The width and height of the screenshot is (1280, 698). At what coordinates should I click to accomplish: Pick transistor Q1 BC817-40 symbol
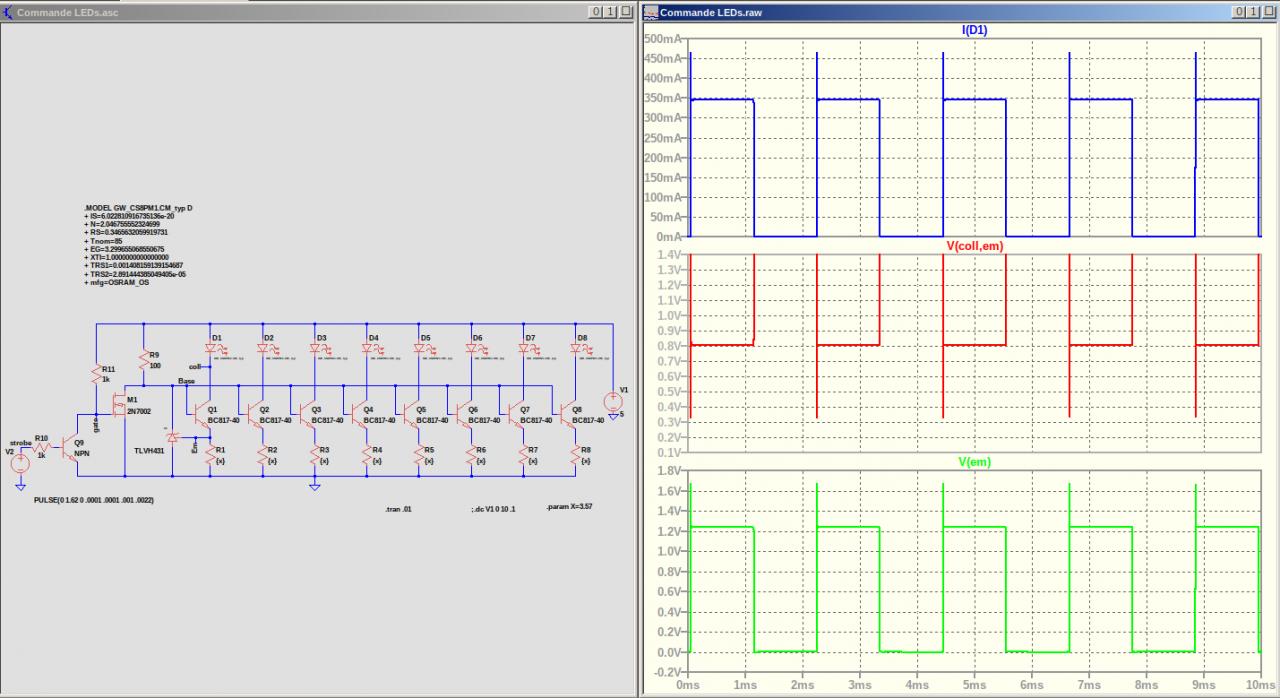[204, 412]
